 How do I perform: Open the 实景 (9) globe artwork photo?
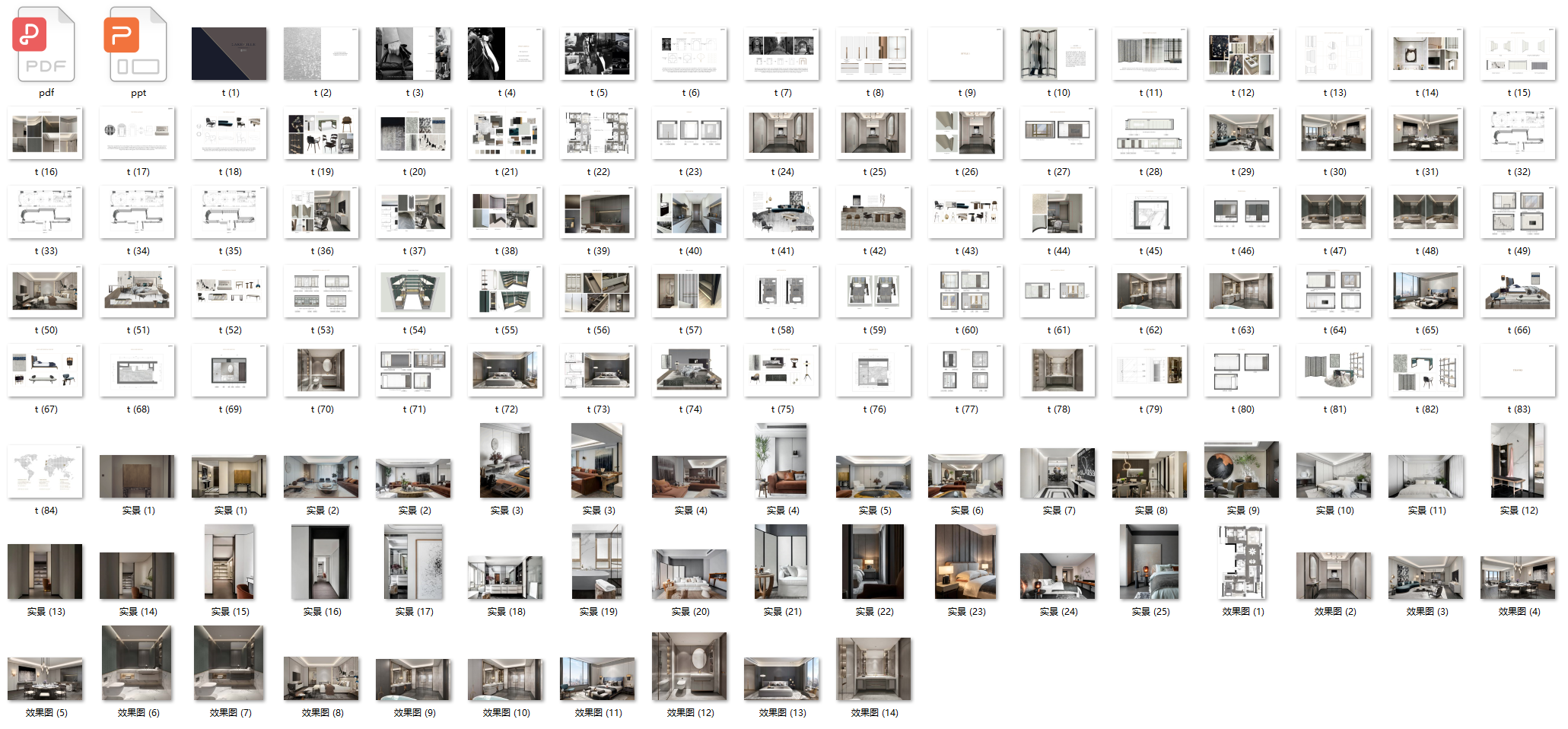1242,470
